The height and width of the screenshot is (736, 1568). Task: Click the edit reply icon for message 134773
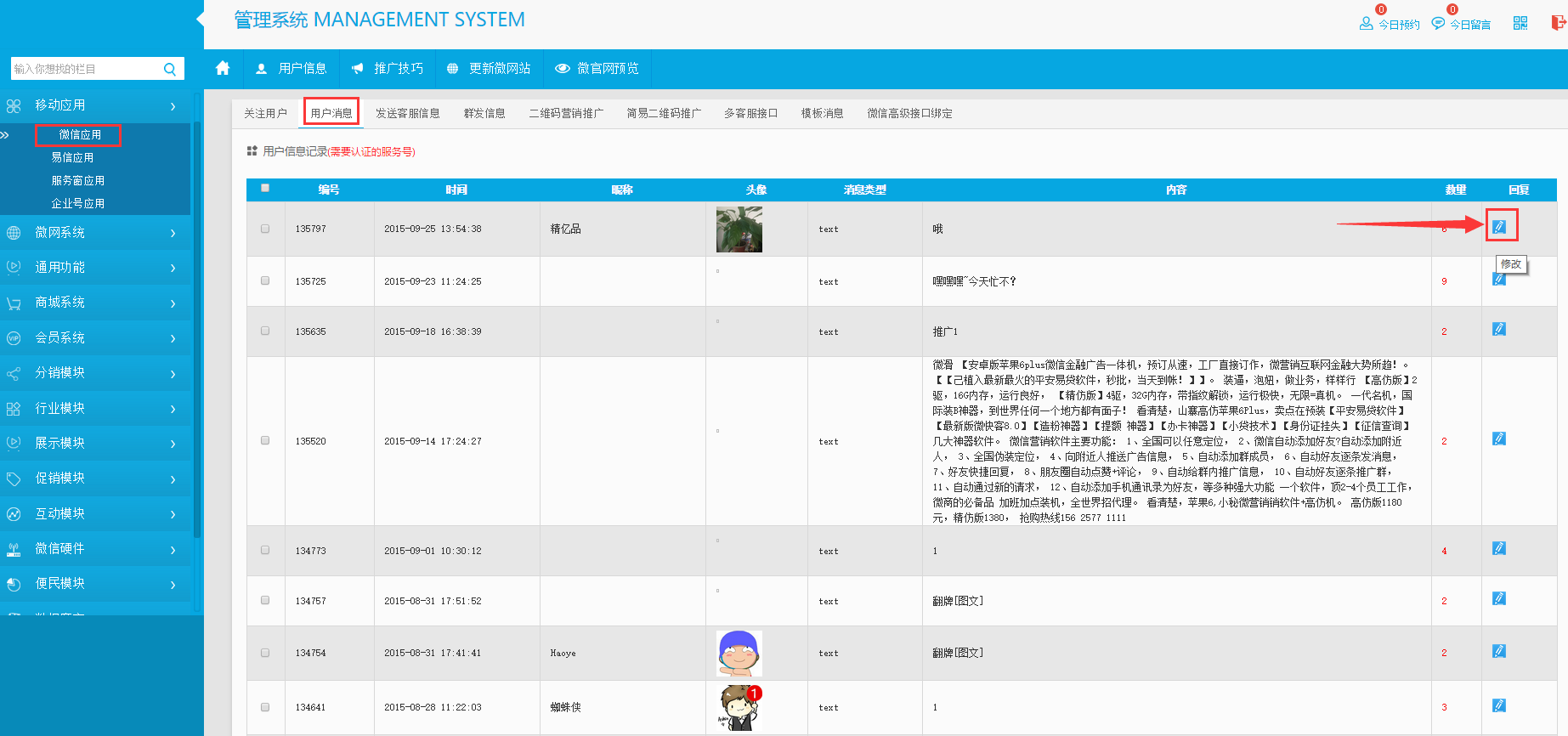[x=1499, y=548]
